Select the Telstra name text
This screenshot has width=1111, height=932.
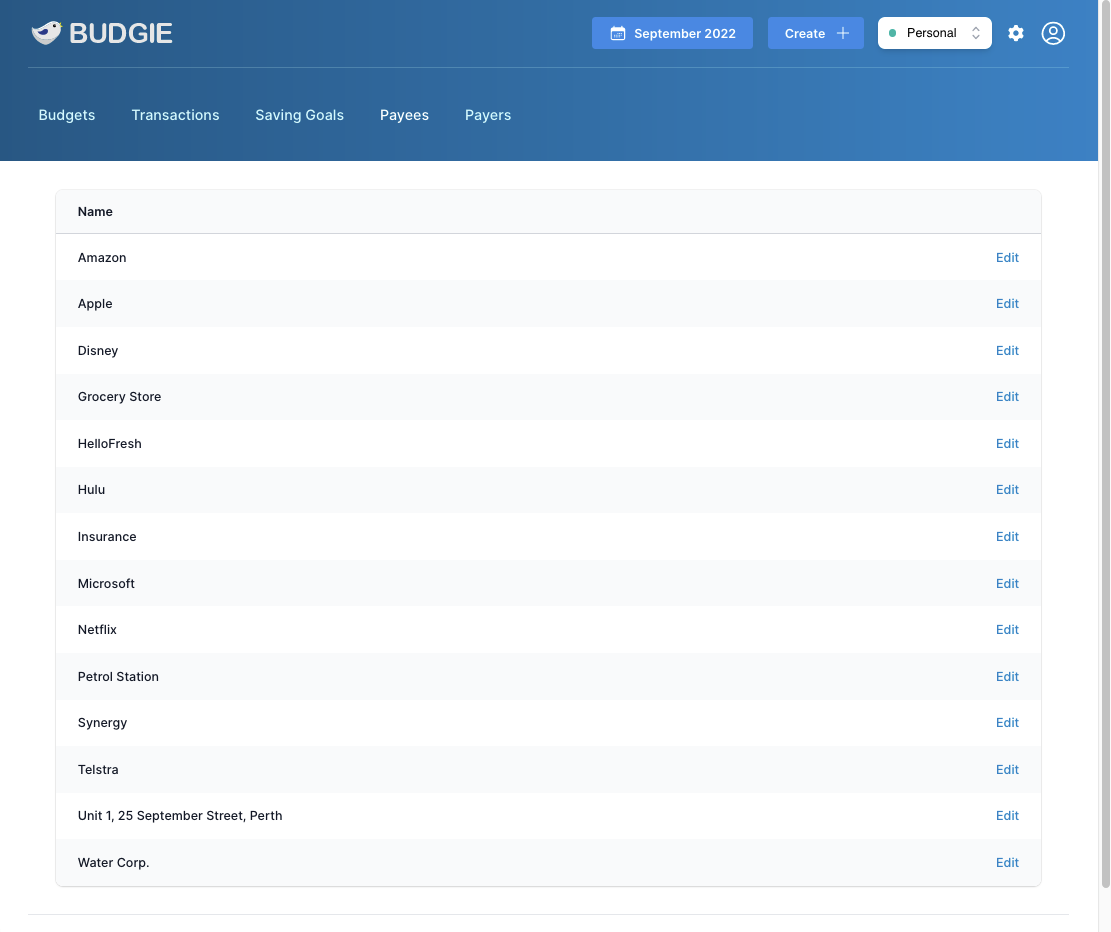(x=98, y=769)
